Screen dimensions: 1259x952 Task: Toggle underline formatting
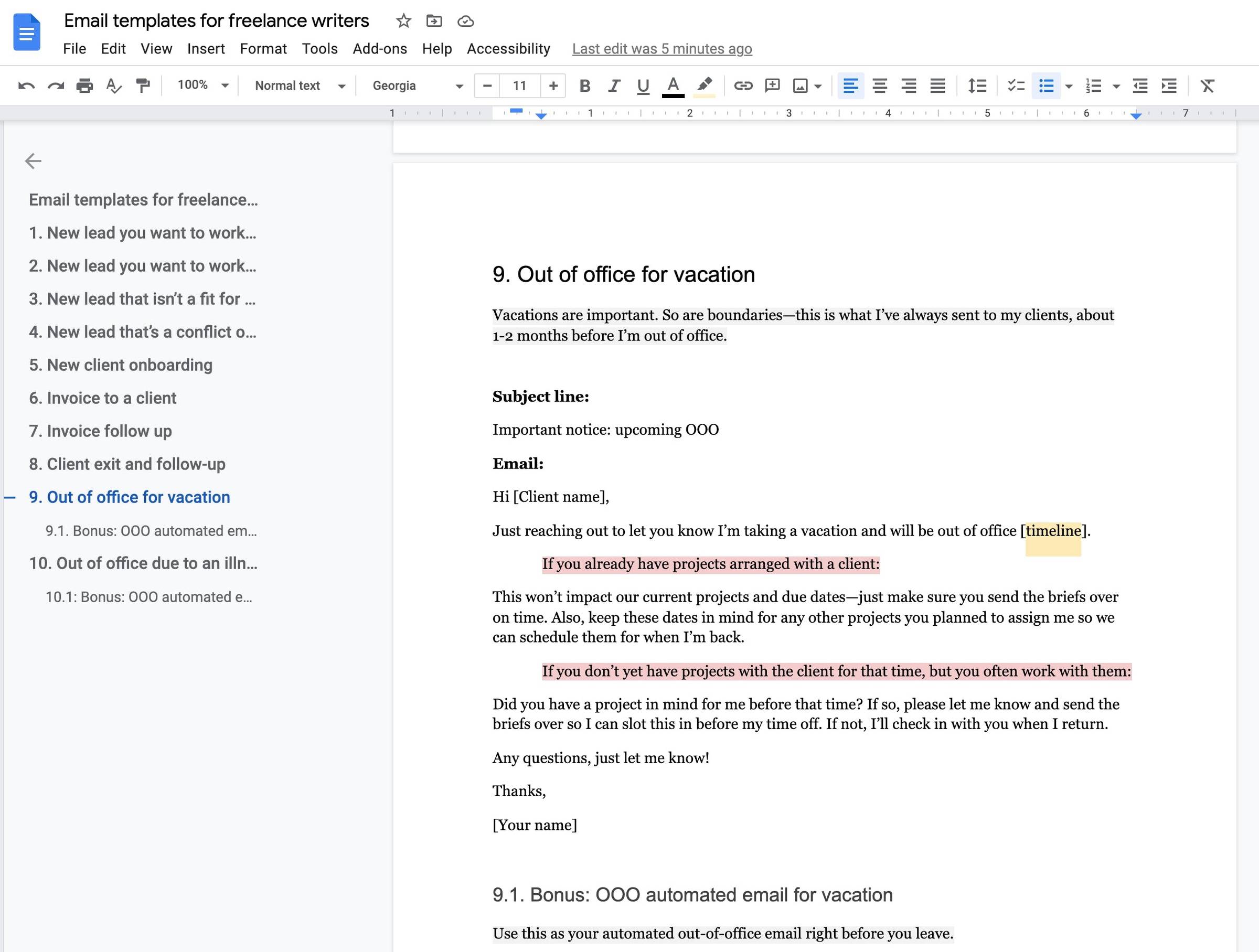643,86
